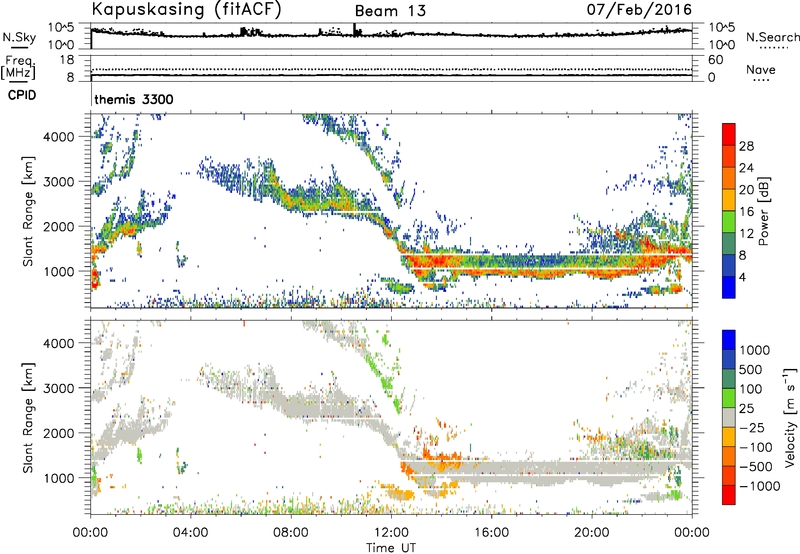Click the gray segment of Velocity color bar

[729, 418]
